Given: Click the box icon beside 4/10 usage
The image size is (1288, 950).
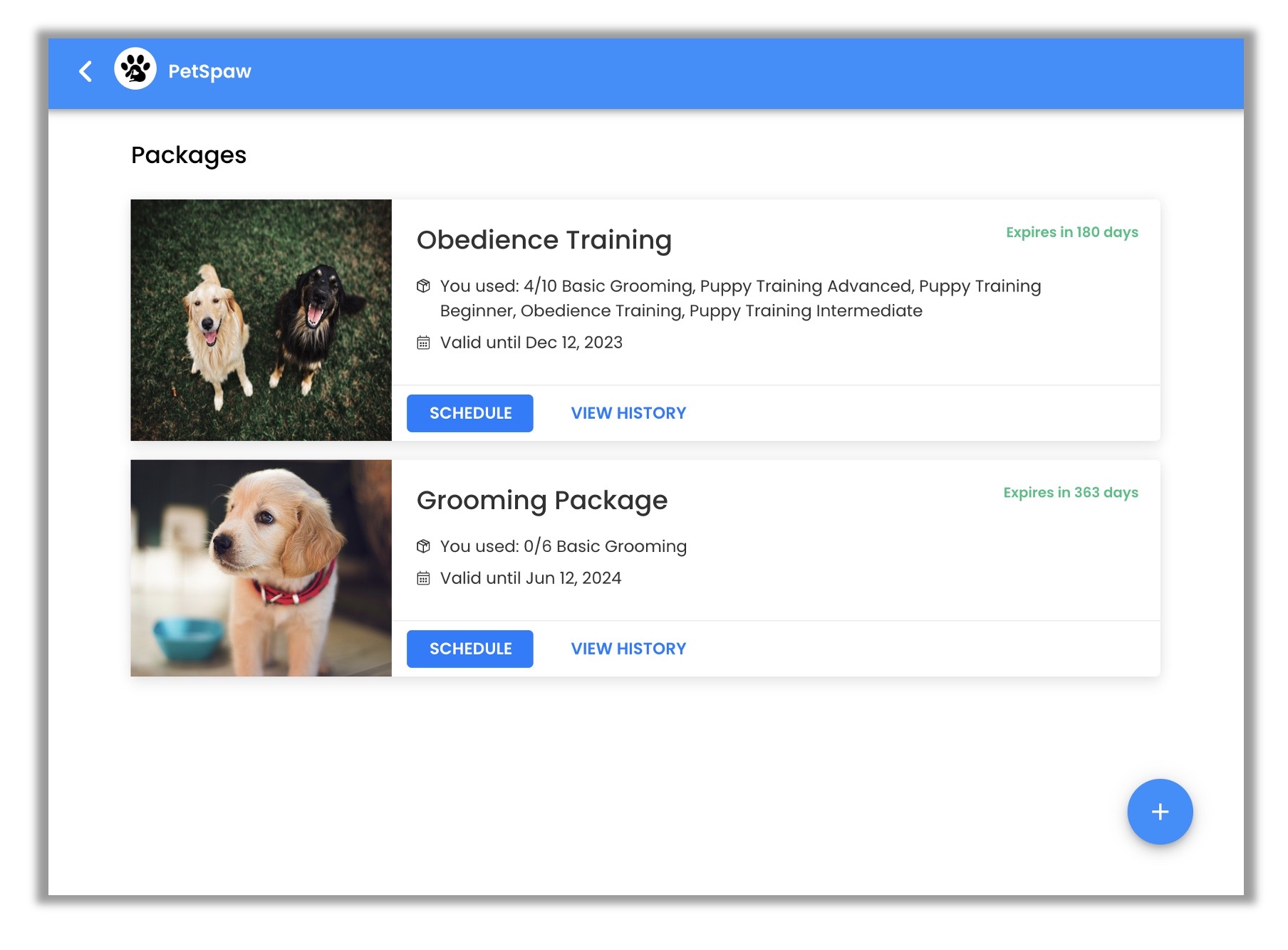Looking at the screenshot, I should (423, 286).
